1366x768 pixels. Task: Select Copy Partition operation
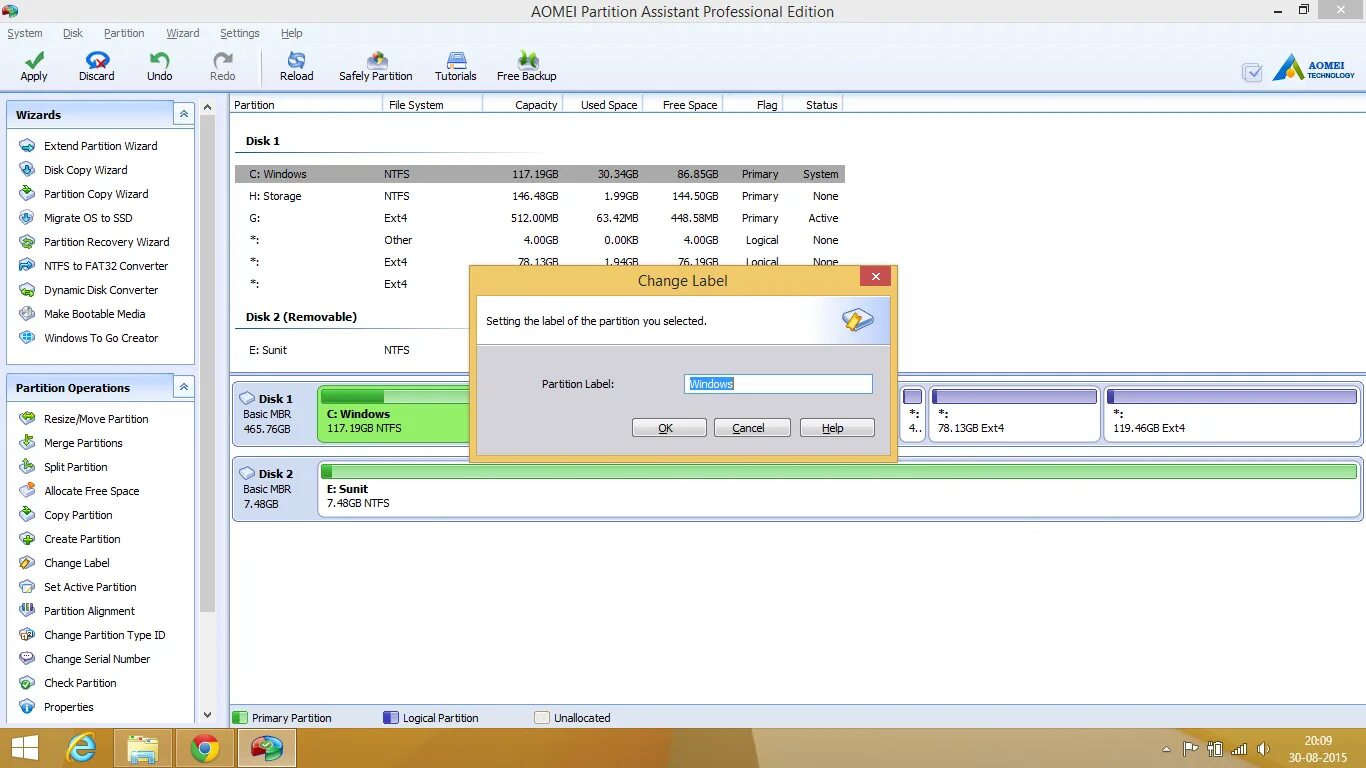[x=78, y=515]
